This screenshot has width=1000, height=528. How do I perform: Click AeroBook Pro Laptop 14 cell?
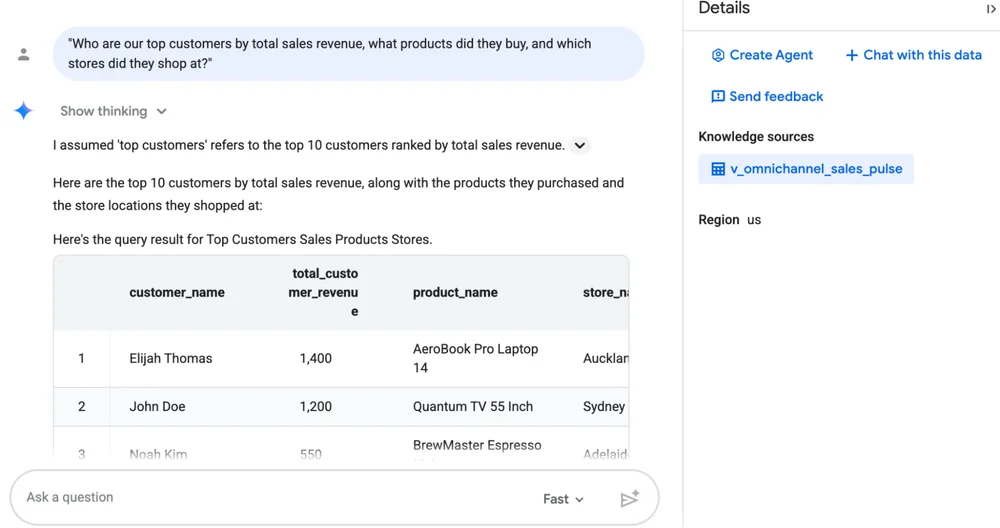[475, 358]
